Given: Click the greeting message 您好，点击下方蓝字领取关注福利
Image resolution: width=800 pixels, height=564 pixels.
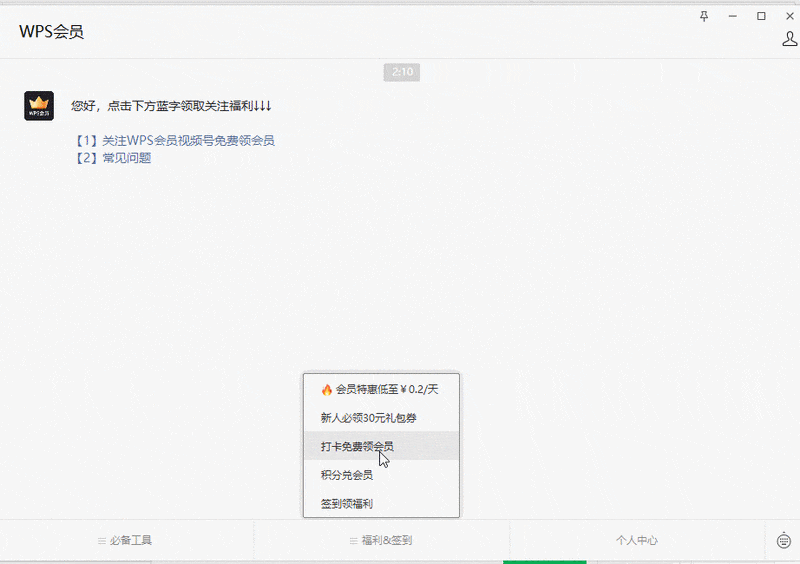Looking at the screenshot, I should [171, 106].
